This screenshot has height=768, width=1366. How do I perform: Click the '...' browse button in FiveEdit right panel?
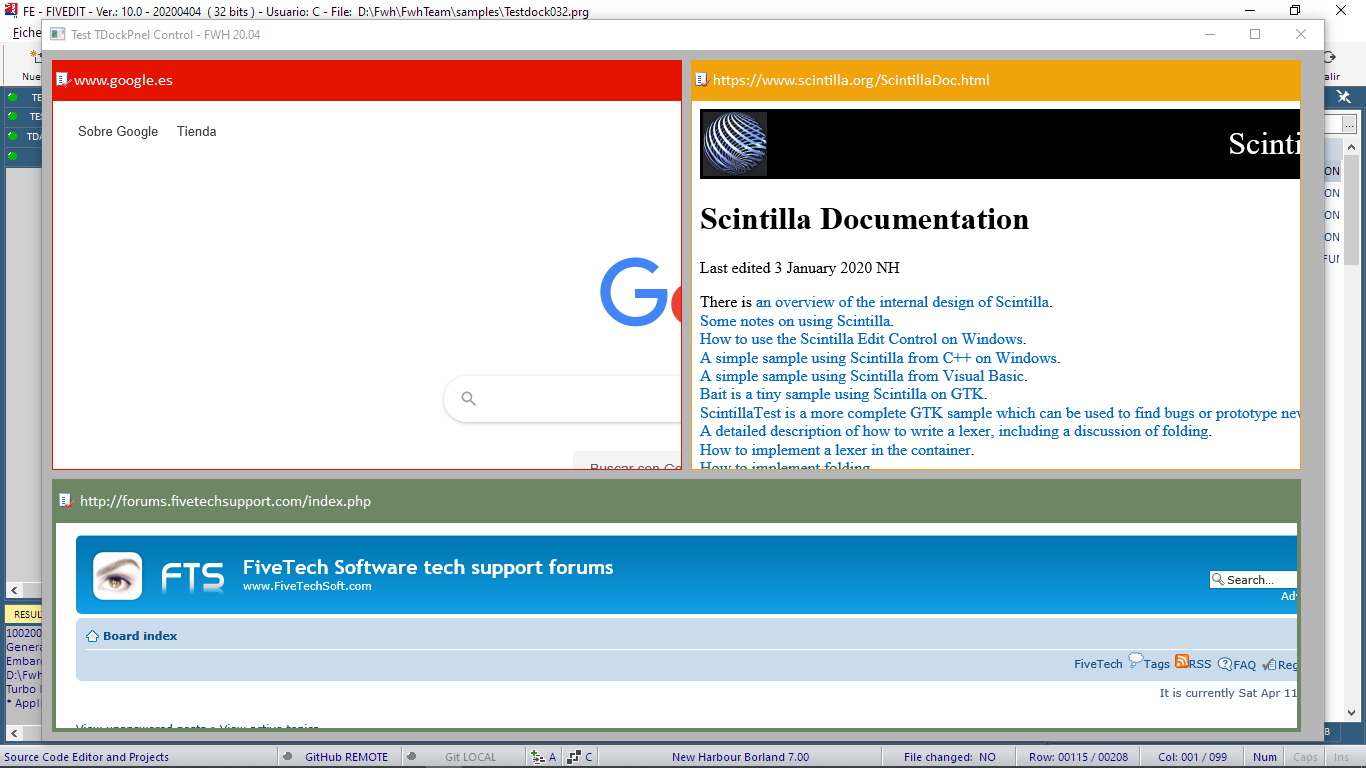point(1350,123)
